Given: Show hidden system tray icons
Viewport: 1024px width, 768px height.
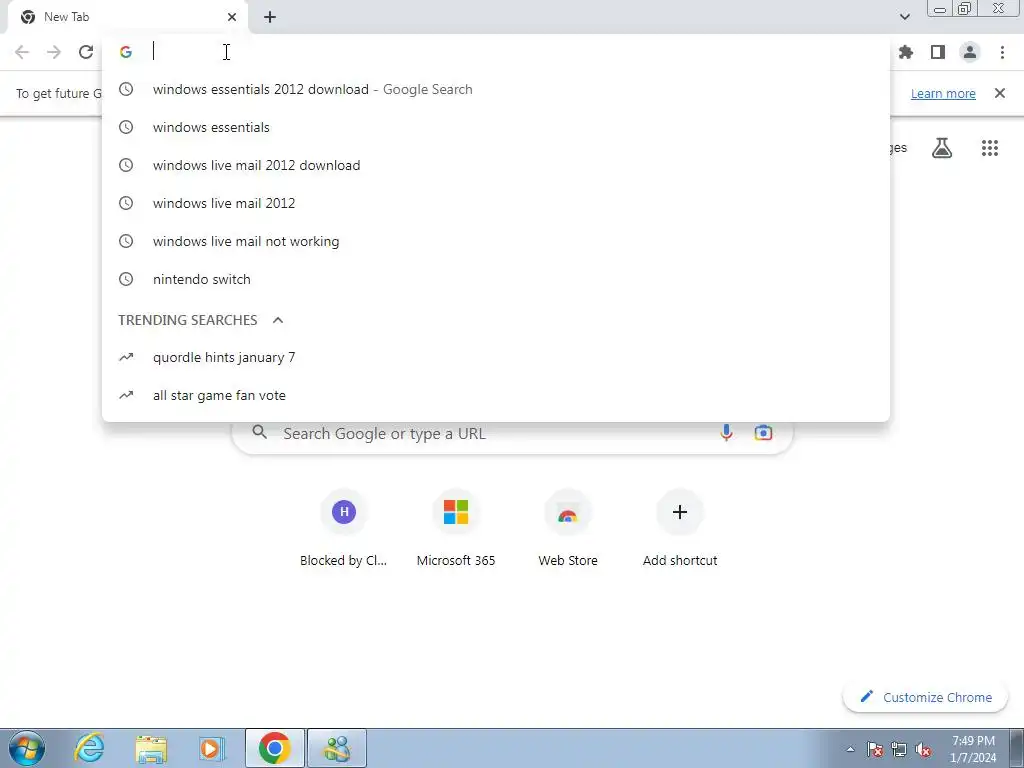Looking at the screenshot, I should 850,749.
